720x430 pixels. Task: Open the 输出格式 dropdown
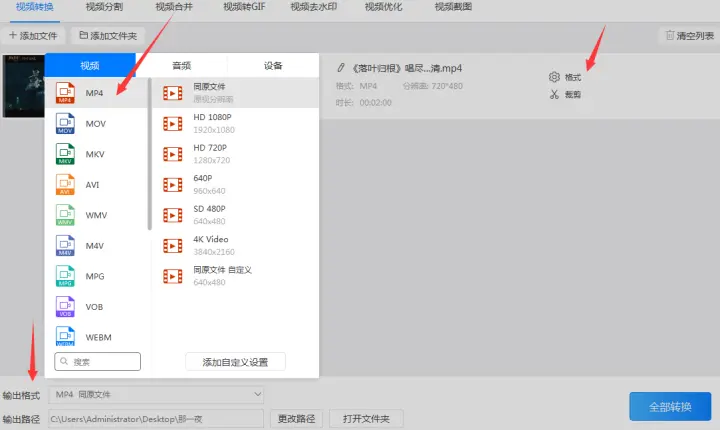[x=156, y=395]
